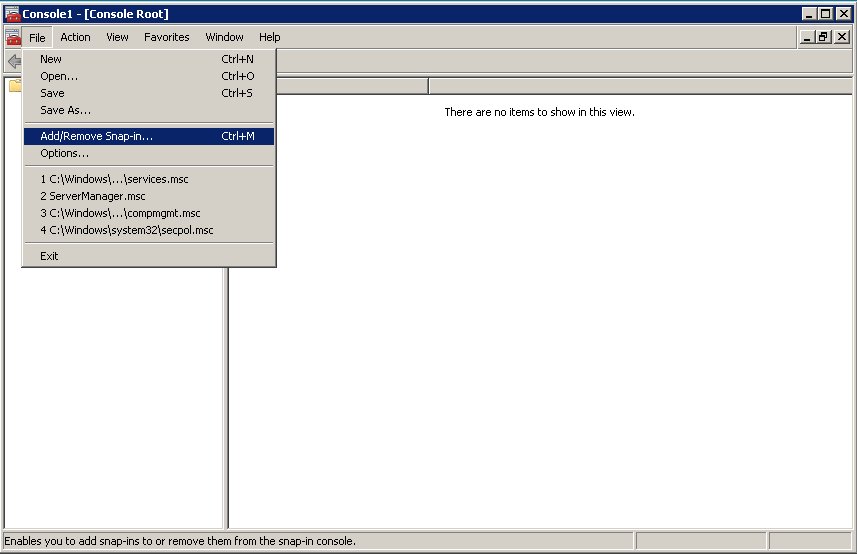Select New in the File menu
This screenshot has height=554, width=857.
coord(51,59)
